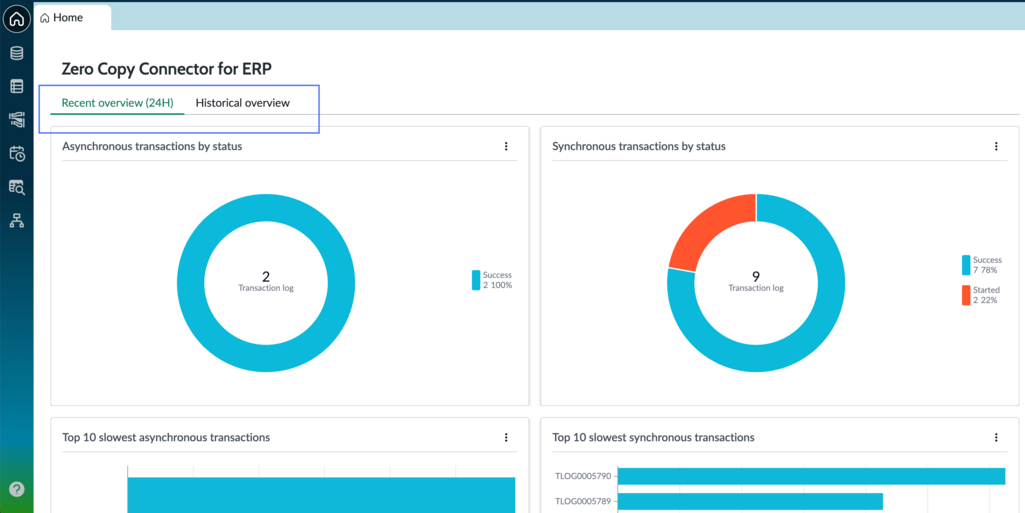1025x513 pixels.
Task: Open the database cylinder icon in sidebar
Action: [x=16, y=53]
